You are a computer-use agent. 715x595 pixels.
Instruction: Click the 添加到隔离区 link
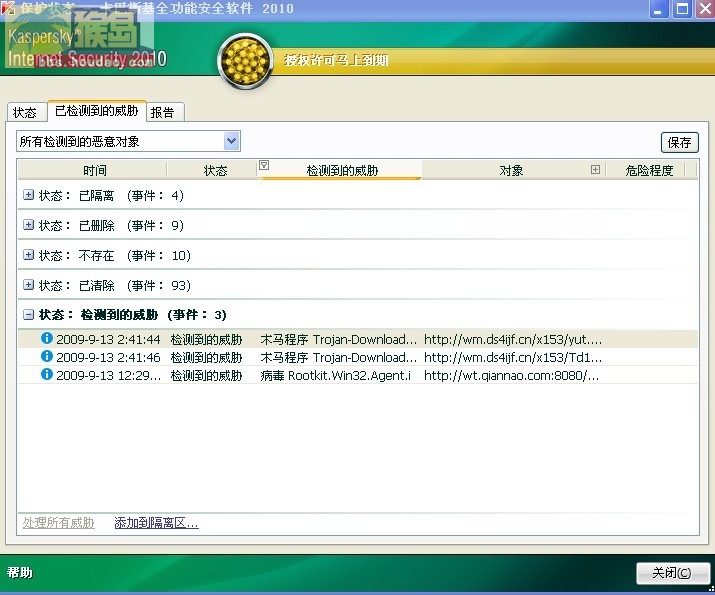(156, 523)
